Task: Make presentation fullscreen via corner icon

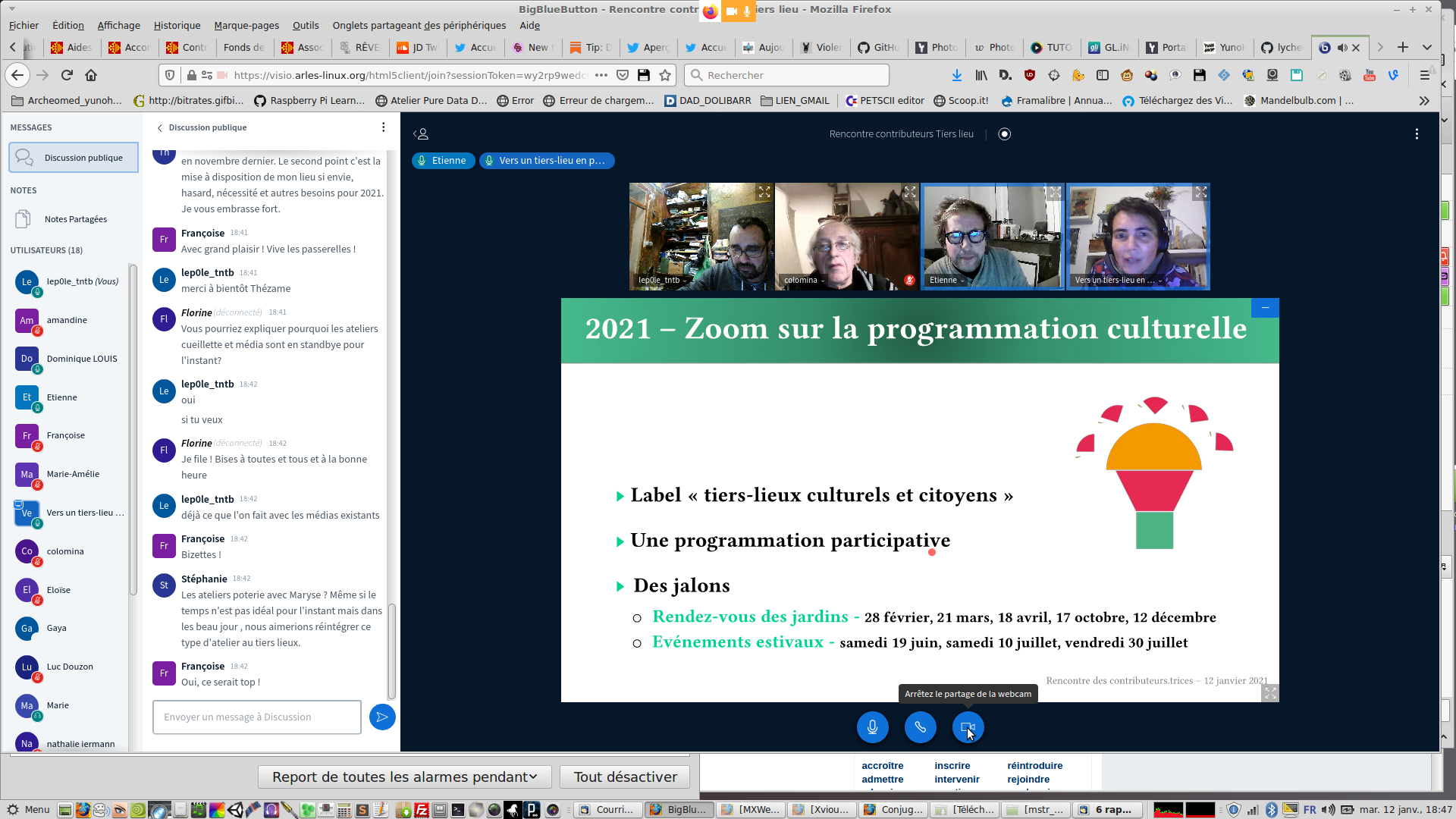Action: [1269, 692]
